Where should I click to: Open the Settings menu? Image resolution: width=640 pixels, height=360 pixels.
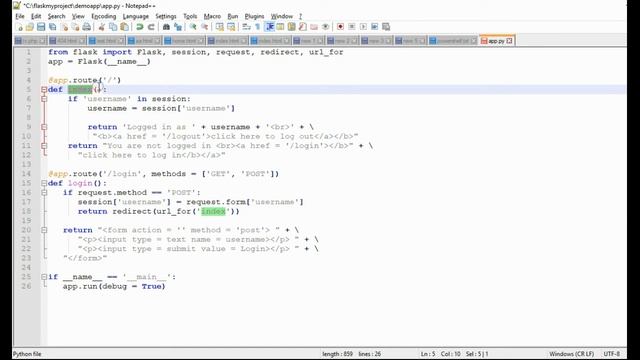point(166,16)
